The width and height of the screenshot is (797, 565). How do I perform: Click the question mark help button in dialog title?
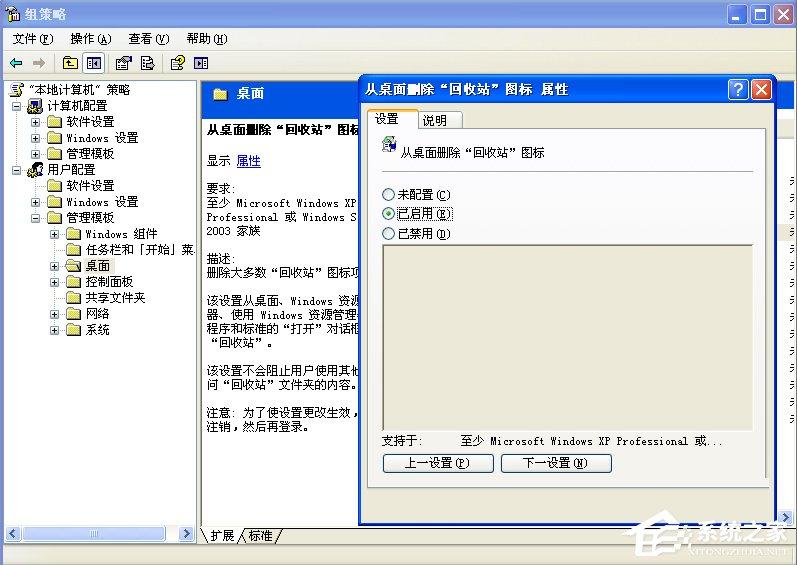pyautogui.click(x=738, y=90)
